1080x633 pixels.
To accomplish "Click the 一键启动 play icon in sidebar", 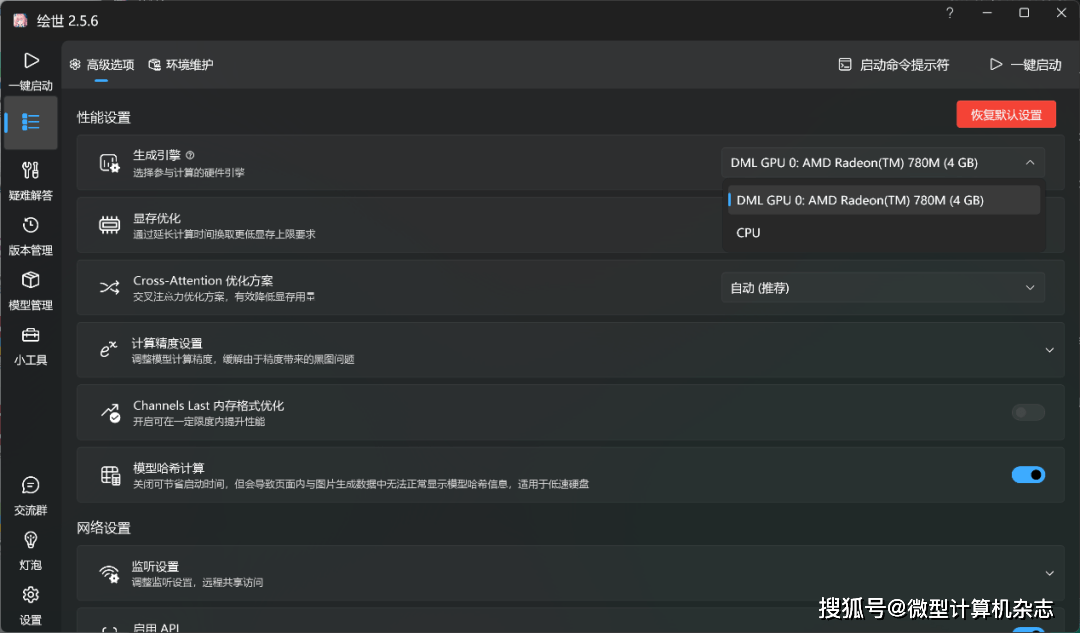I will [31, 62].
